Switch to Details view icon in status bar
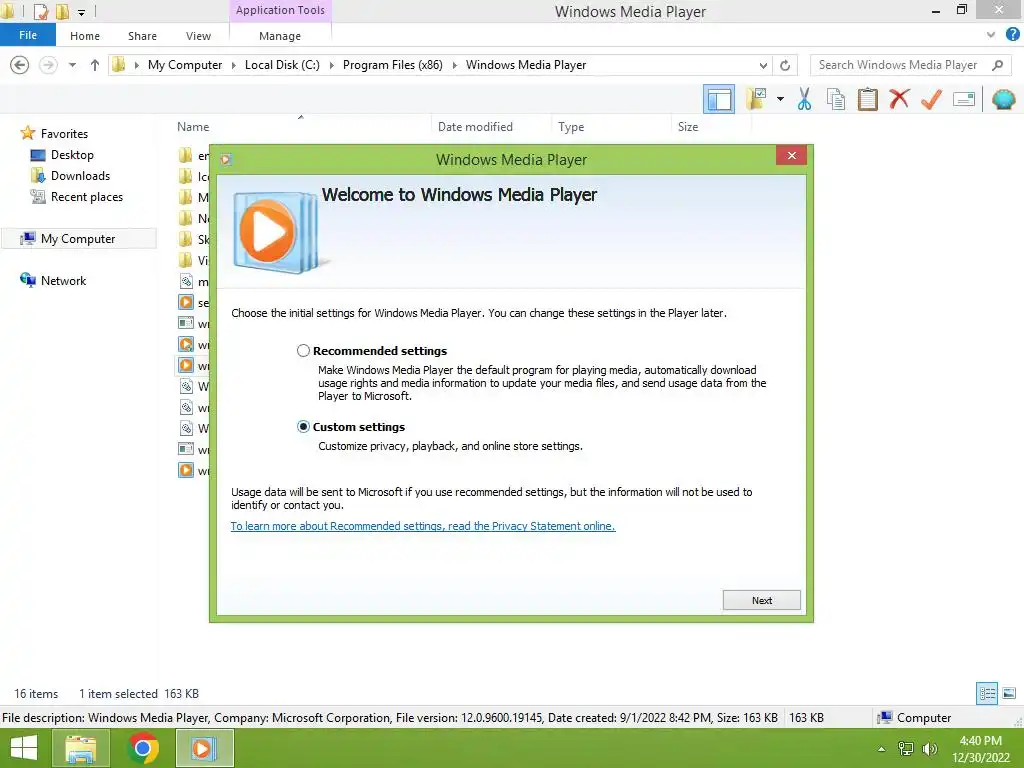The image size is (1024, 768). click(x=987, y=694)
